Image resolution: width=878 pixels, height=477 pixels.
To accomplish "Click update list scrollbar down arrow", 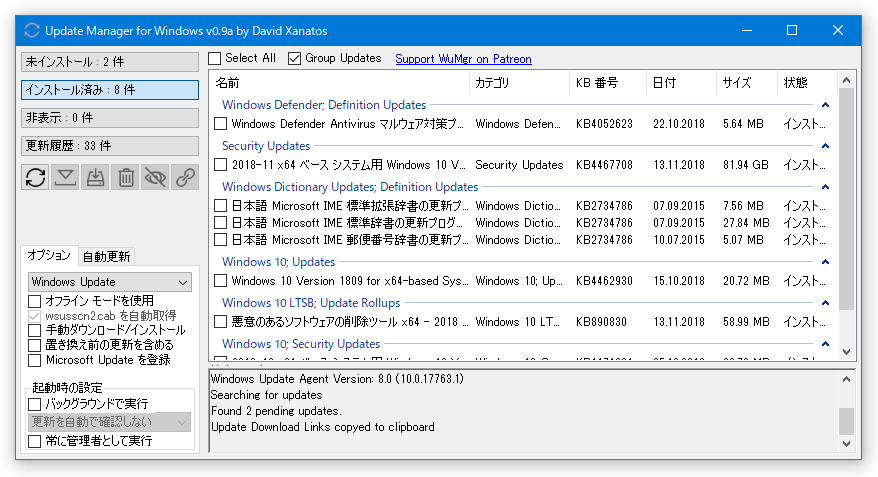I will click(846, 352).
